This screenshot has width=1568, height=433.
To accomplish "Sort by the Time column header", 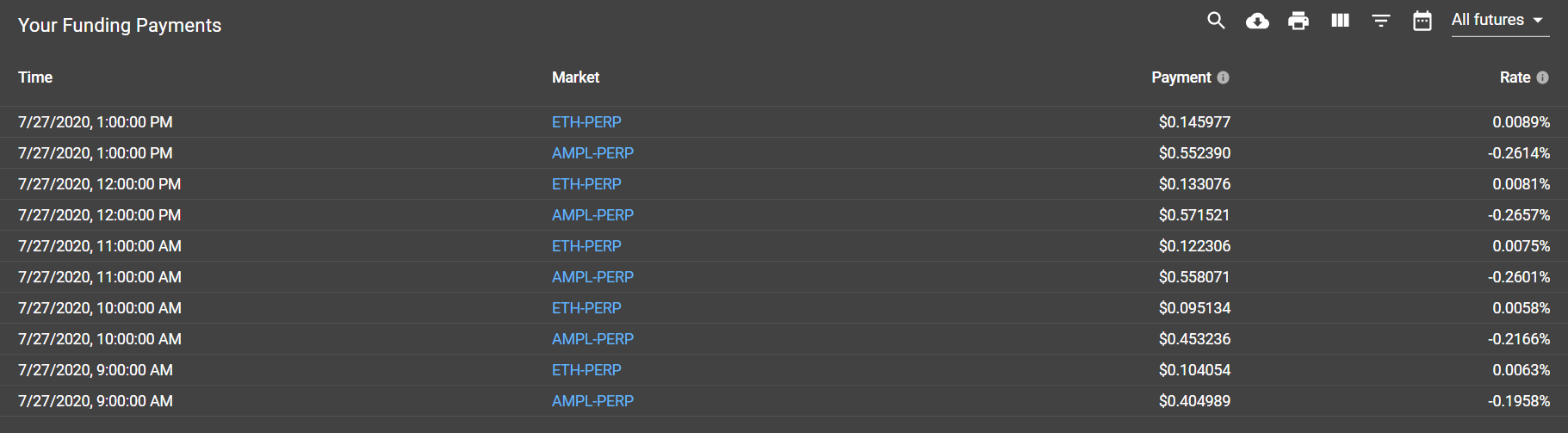I will [x=35, y=77].
